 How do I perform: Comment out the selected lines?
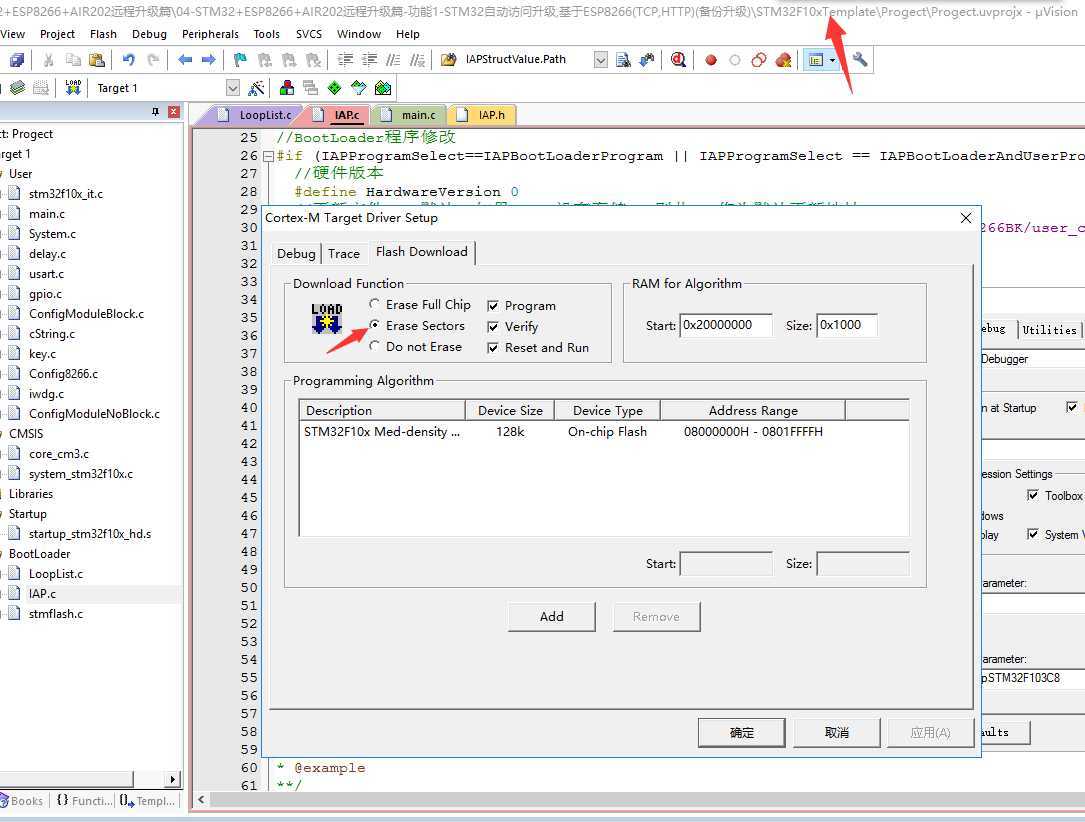coord(393,60)
